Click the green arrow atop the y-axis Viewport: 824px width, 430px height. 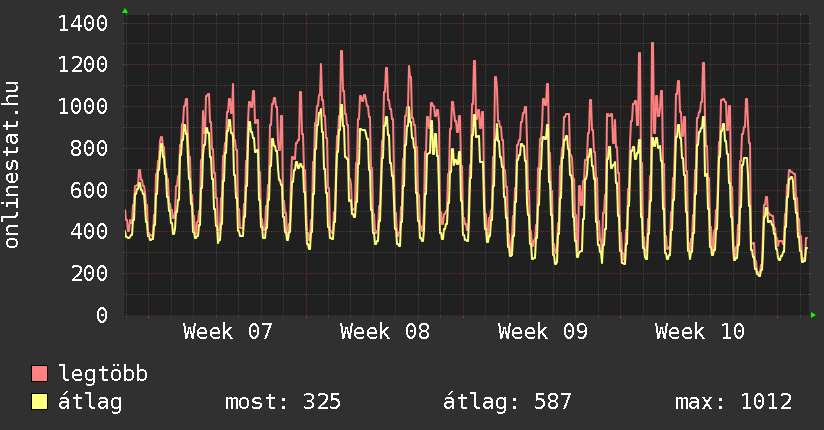click(x=125, y=11)
